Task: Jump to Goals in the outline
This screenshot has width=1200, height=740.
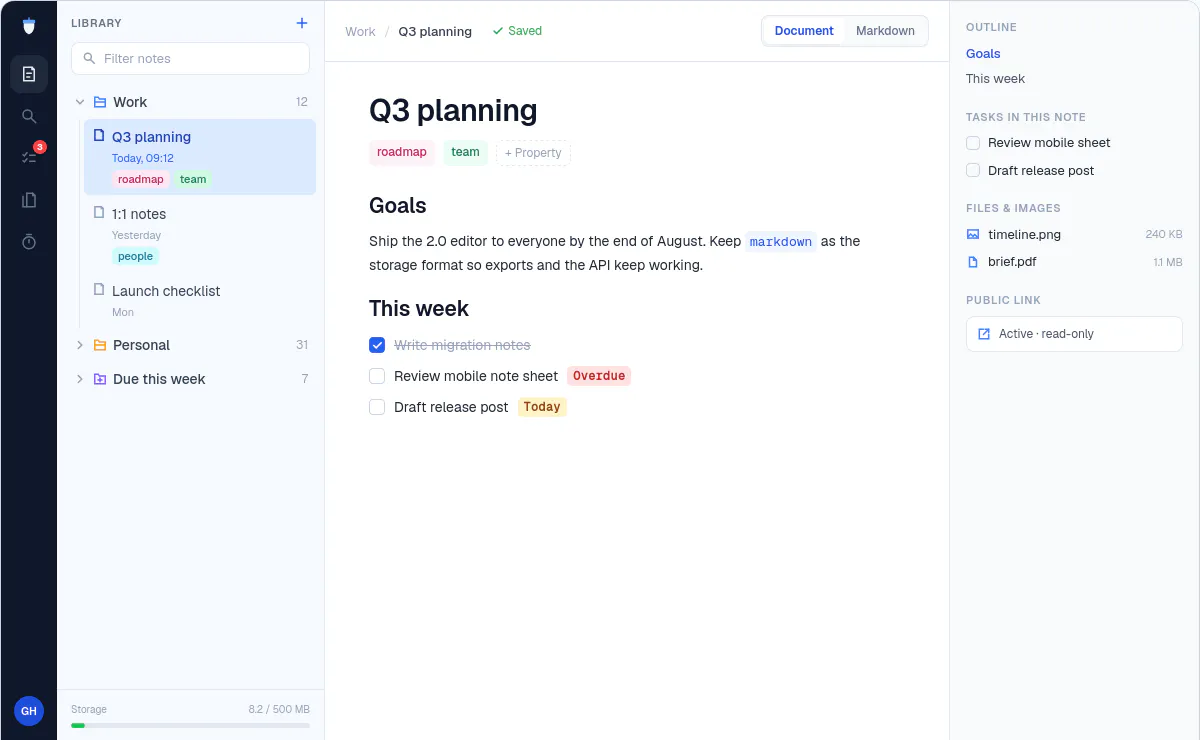Action: pyautogui.click(x=983, y=54)
